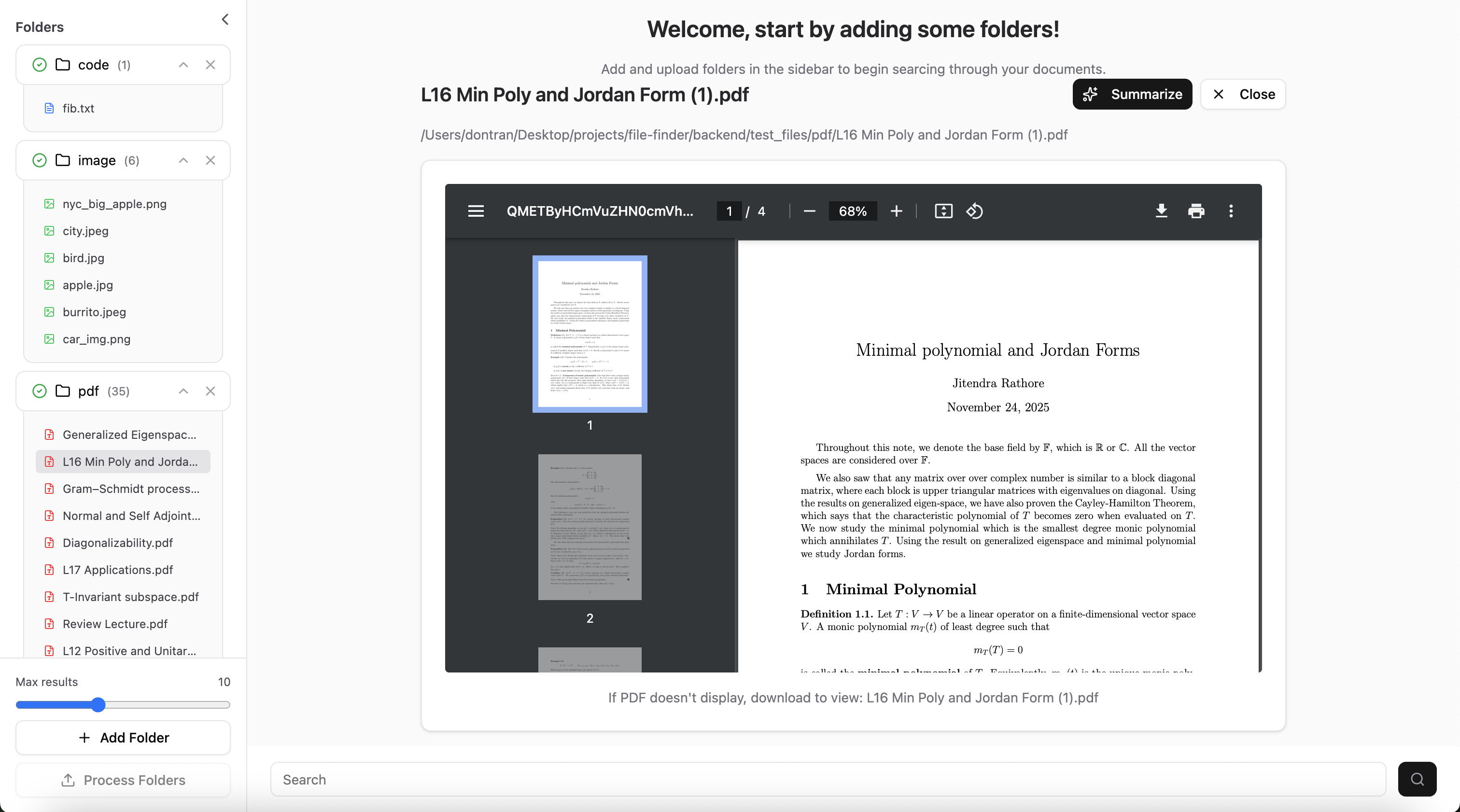This screenshot has width=1460, height=812.
Task: Click the dark search magnifier button
Action: 1417,779
